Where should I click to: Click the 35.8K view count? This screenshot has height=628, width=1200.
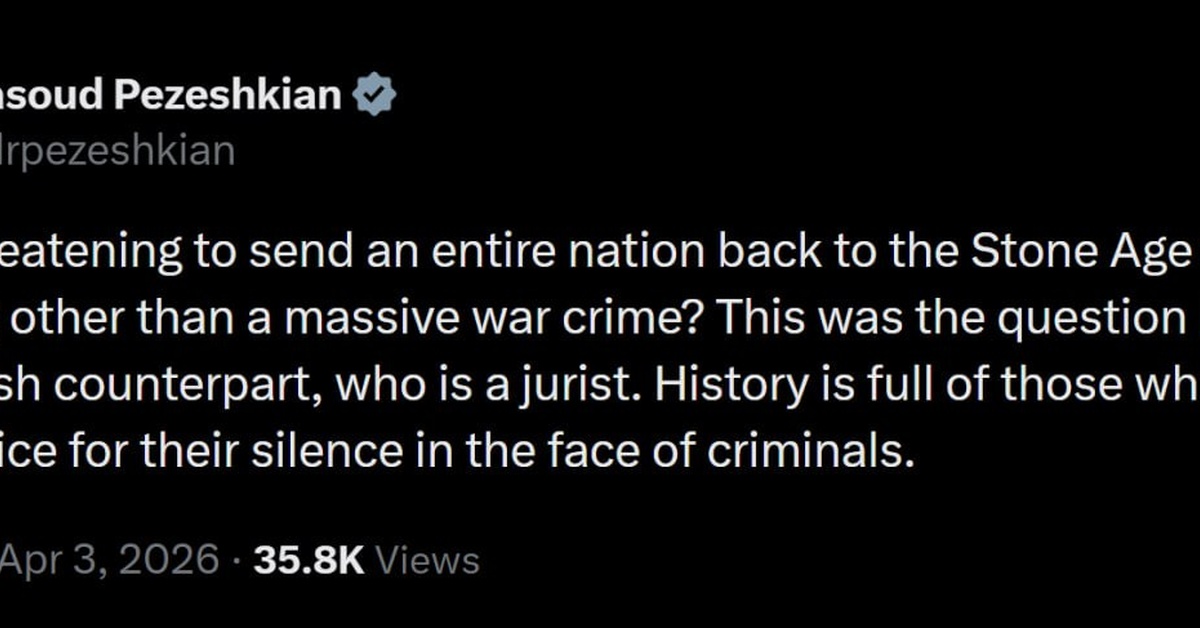point(309,560)
